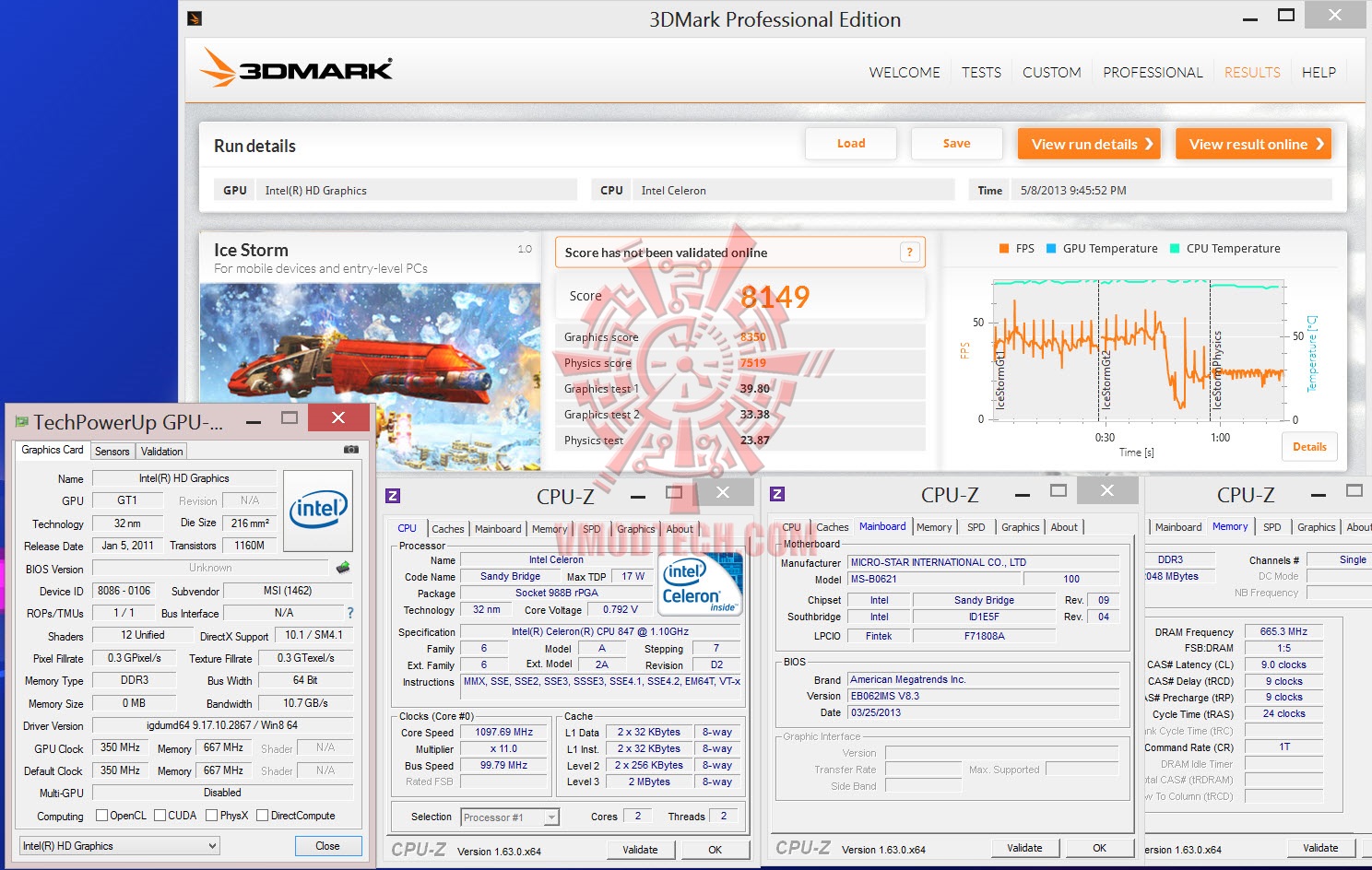Click the Bus Interface question mark in GPU-Z
Viewport: 1372px width, 870px height.
(350, 613)
